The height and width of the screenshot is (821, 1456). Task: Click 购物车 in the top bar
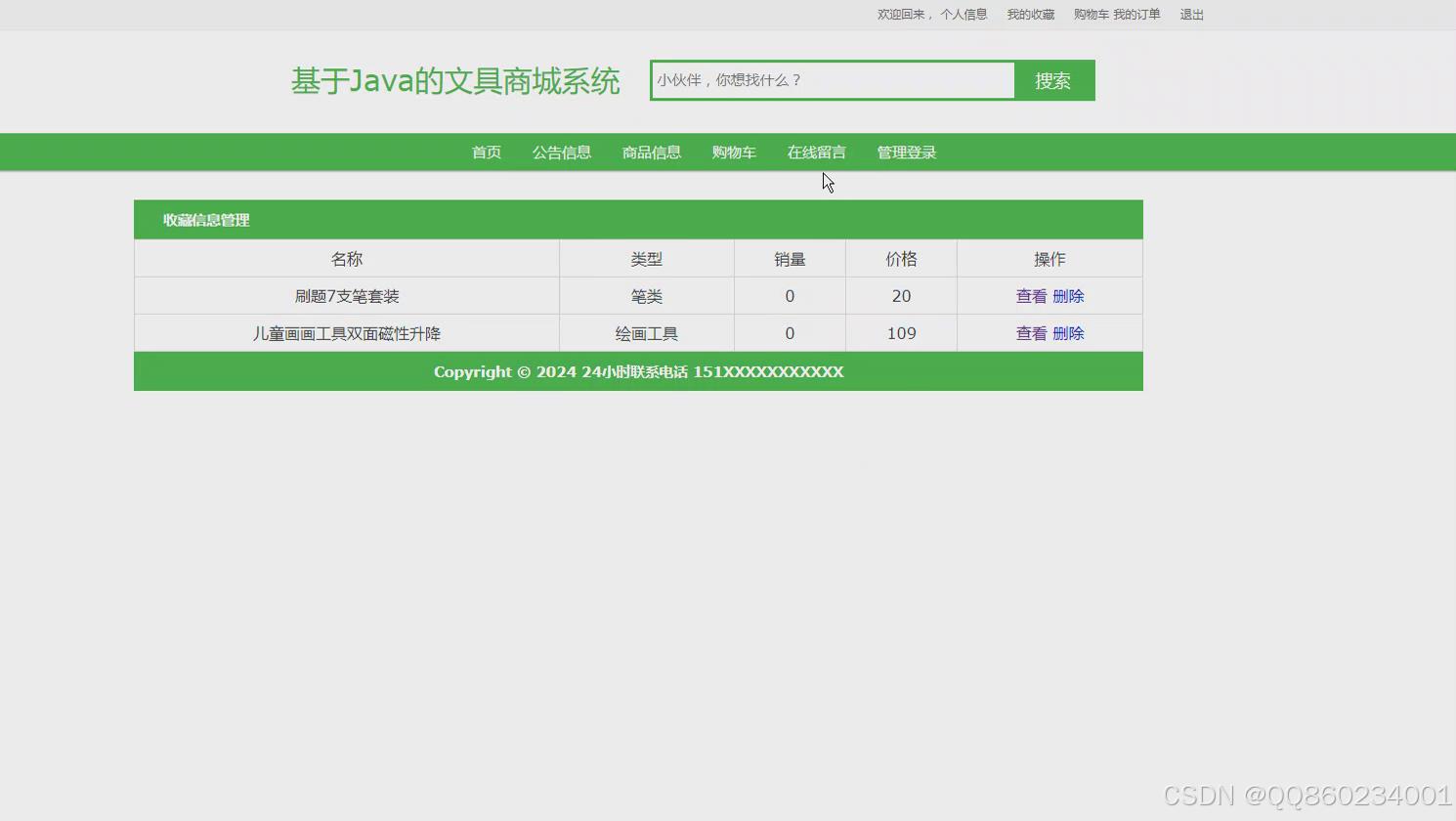[x=1090, y=14]
